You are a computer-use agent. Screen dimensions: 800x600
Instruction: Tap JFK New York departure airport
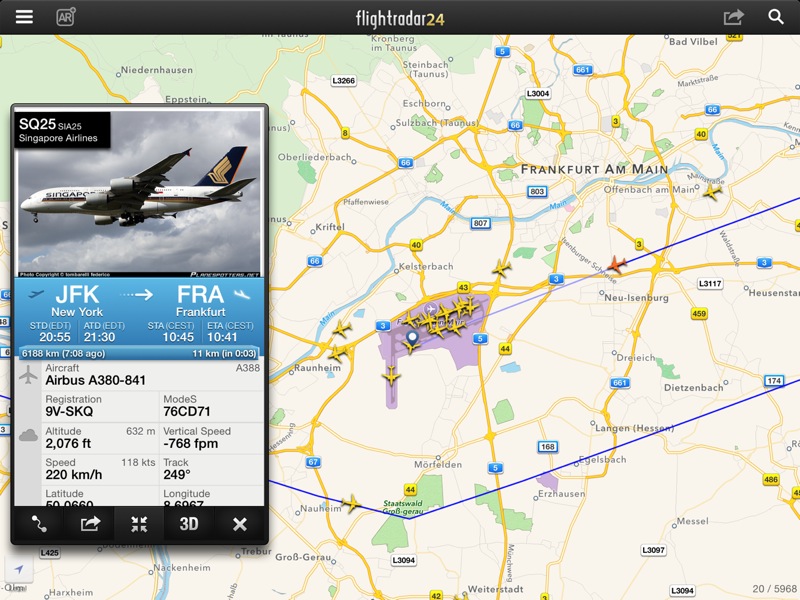(x=77, y=302)
